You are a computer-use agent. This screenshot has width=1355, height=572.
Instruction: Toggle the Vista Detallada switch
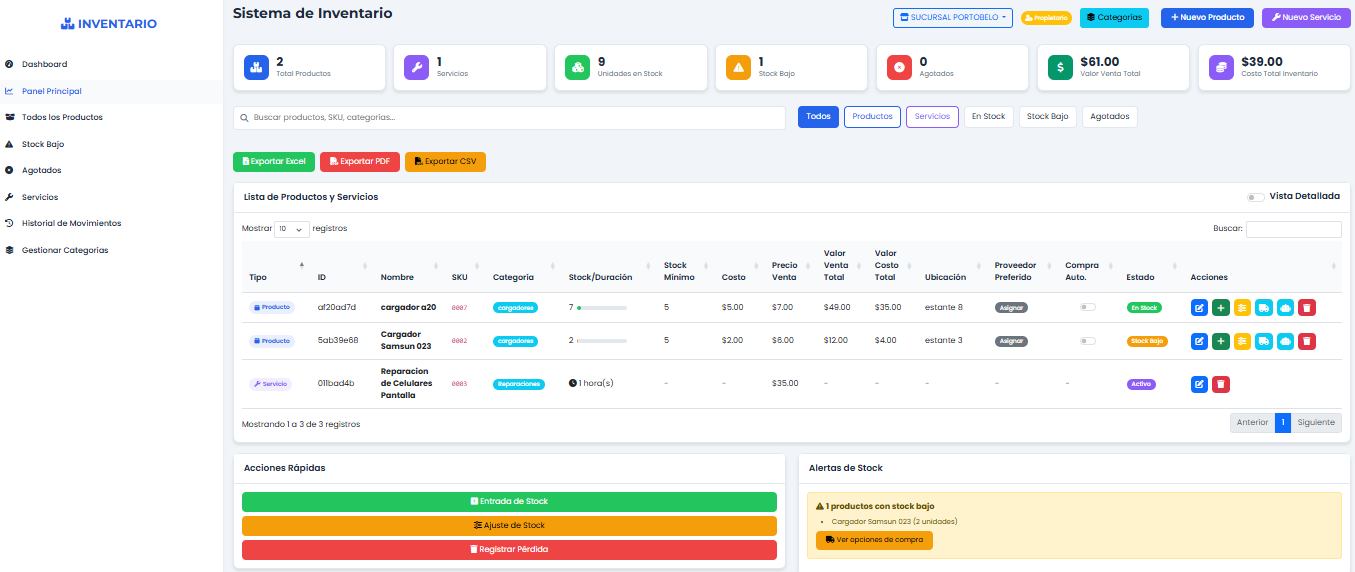[x=1255, y=197]
